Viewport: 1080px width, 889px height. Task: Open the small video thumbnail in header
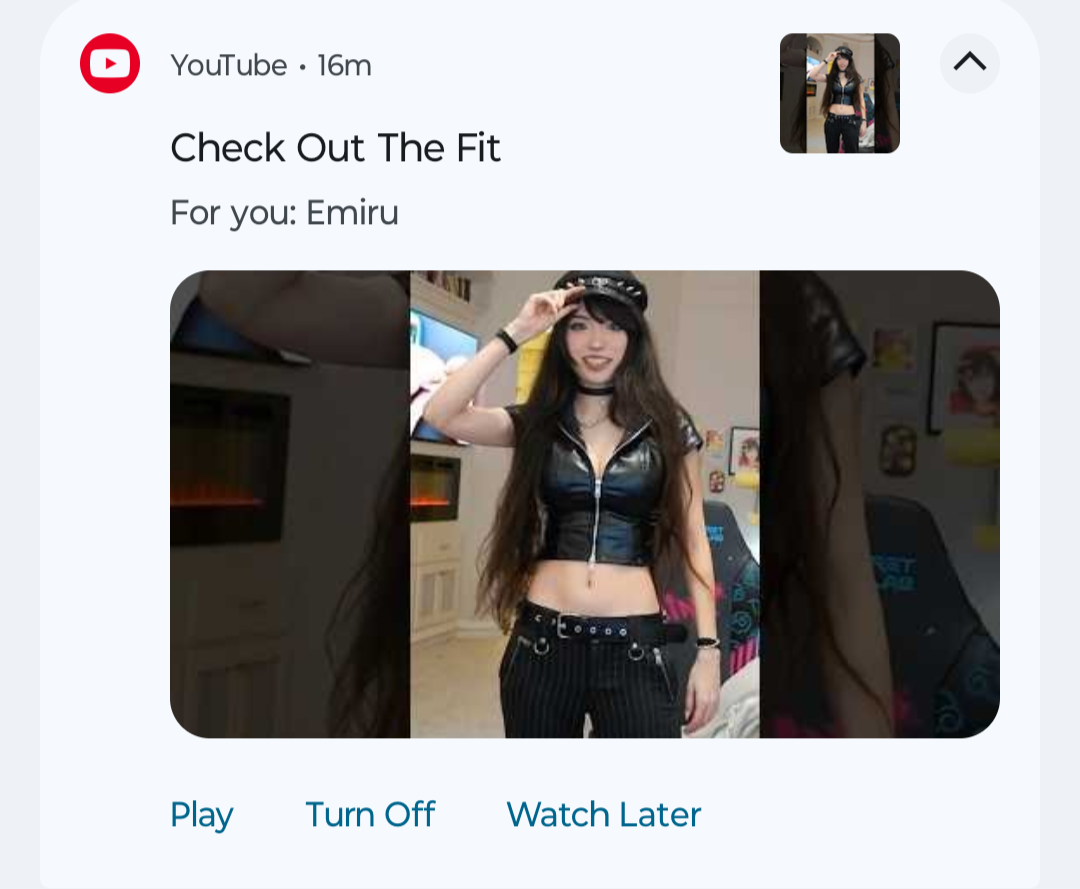point(840,93)
